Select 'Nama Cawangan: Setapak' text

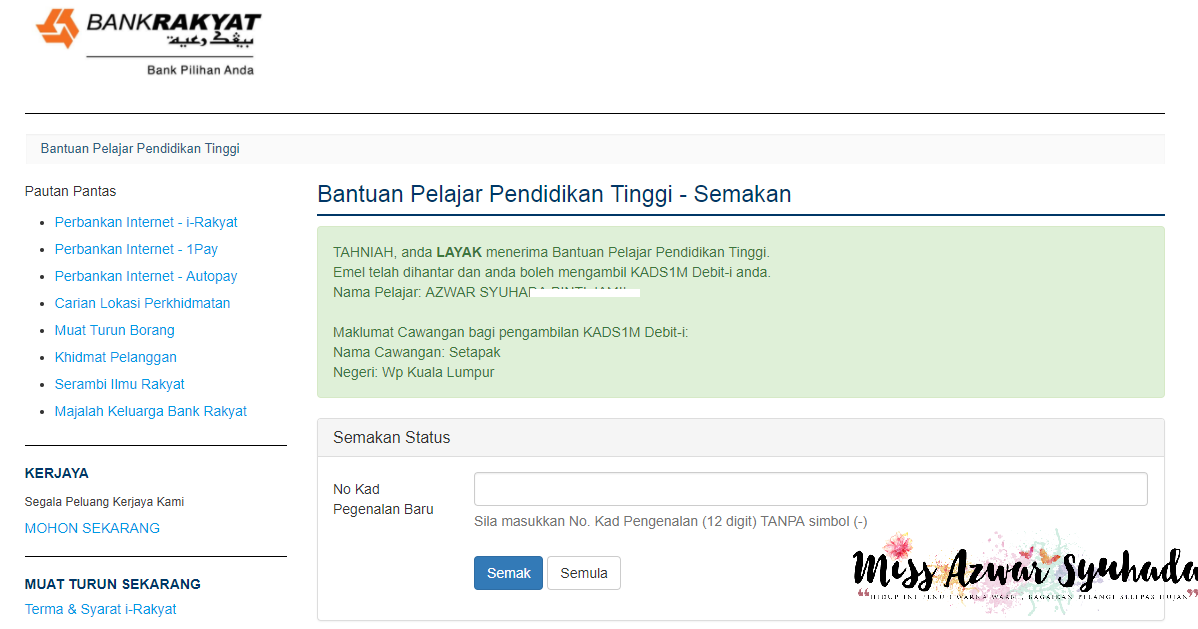tap(416, 352)
